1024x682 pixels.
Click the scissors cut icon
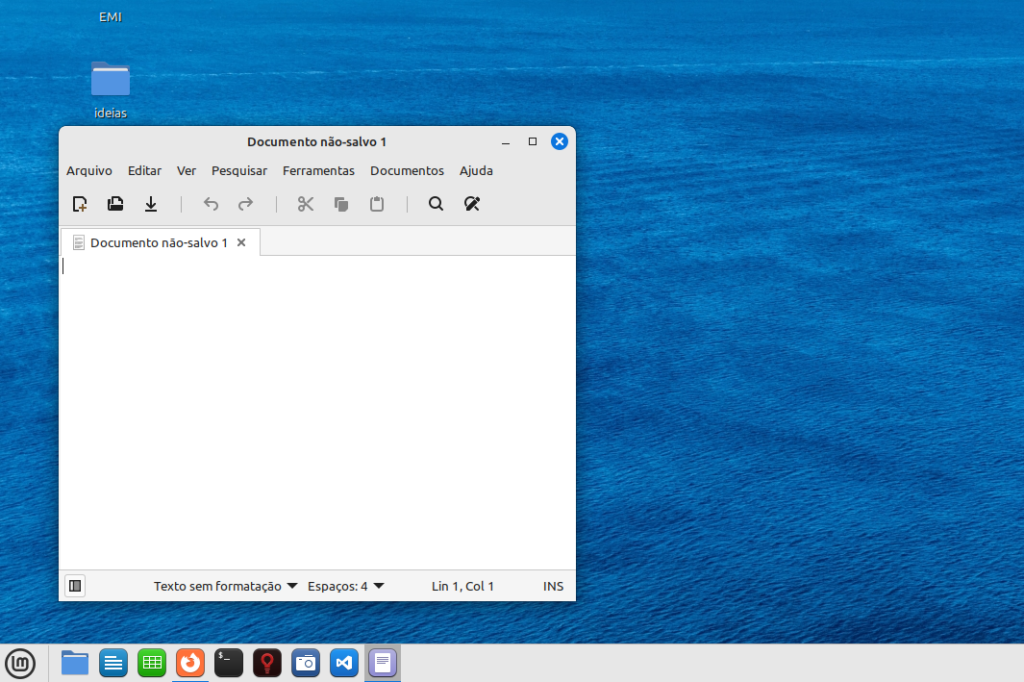(306, 204)
